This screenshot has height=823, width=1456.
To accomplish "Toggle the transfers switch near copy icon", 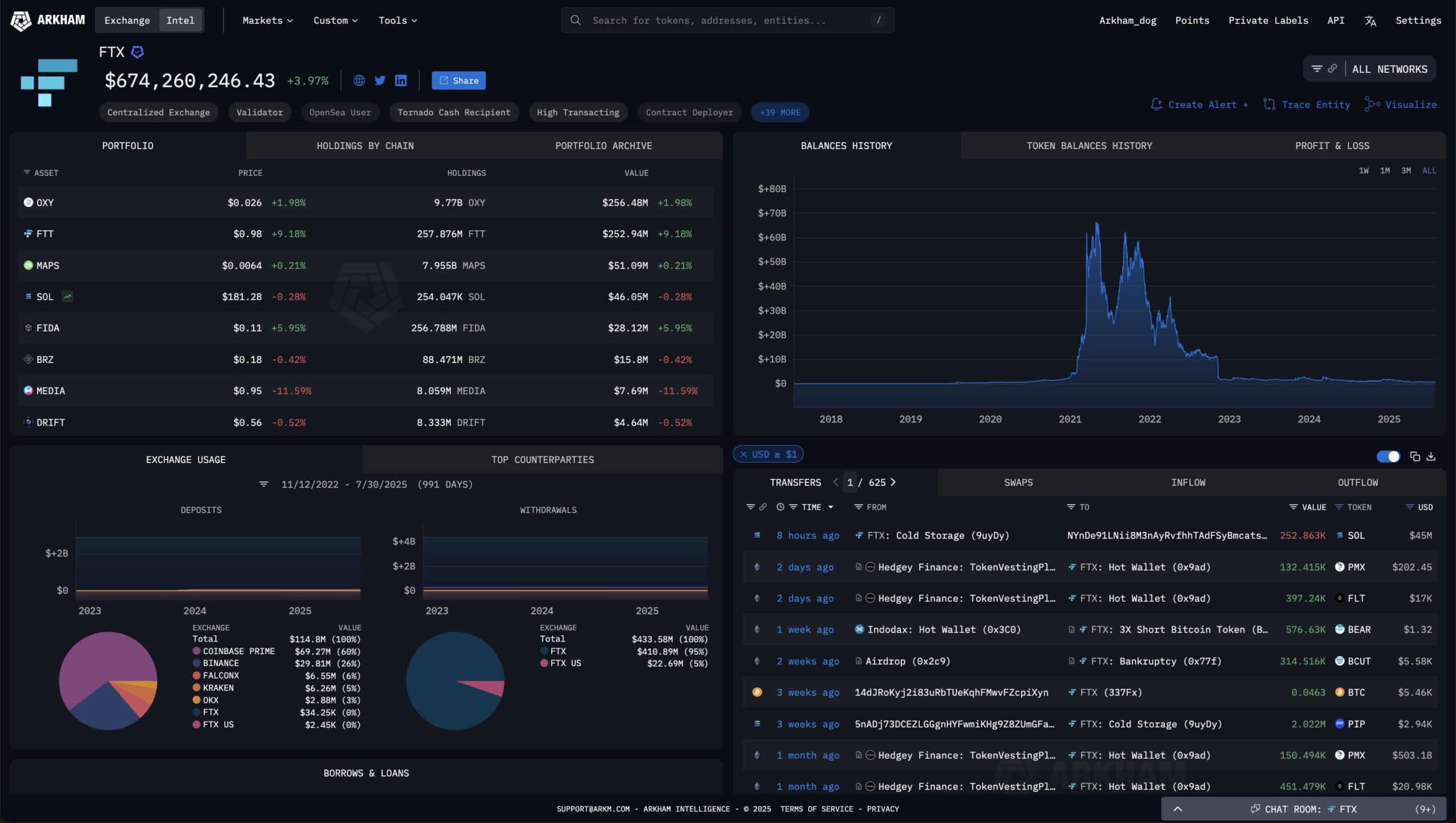I will coord(1388,456).
